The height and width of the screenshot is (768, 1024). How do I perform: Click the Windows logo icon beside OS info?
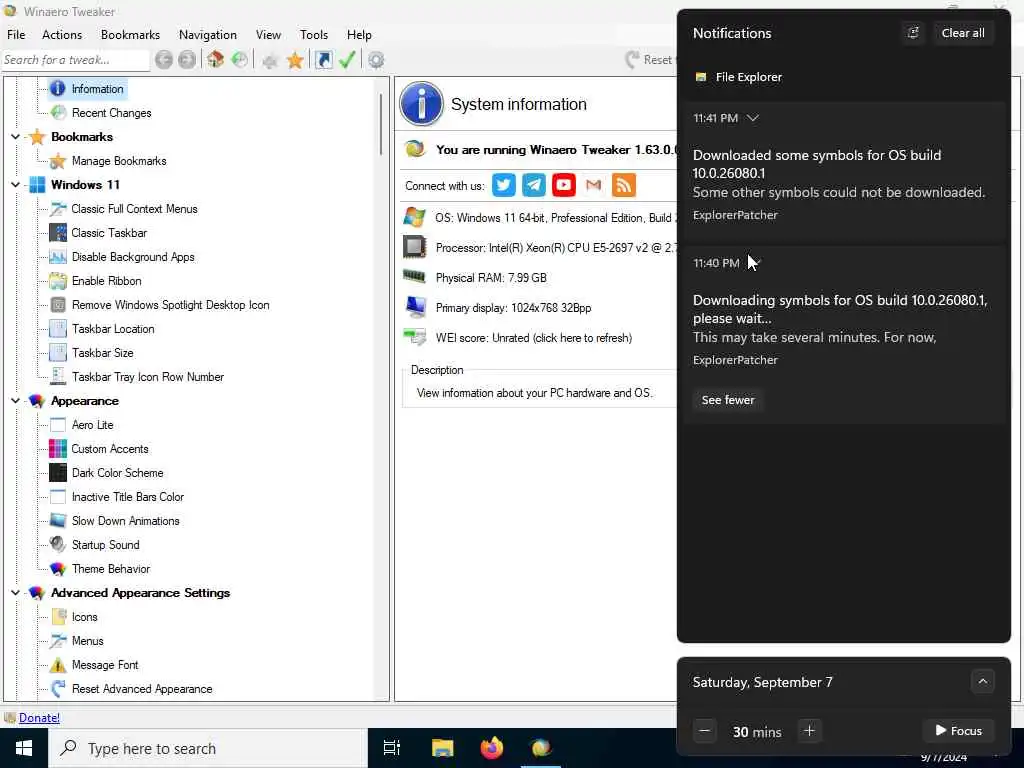coord(415,217)
